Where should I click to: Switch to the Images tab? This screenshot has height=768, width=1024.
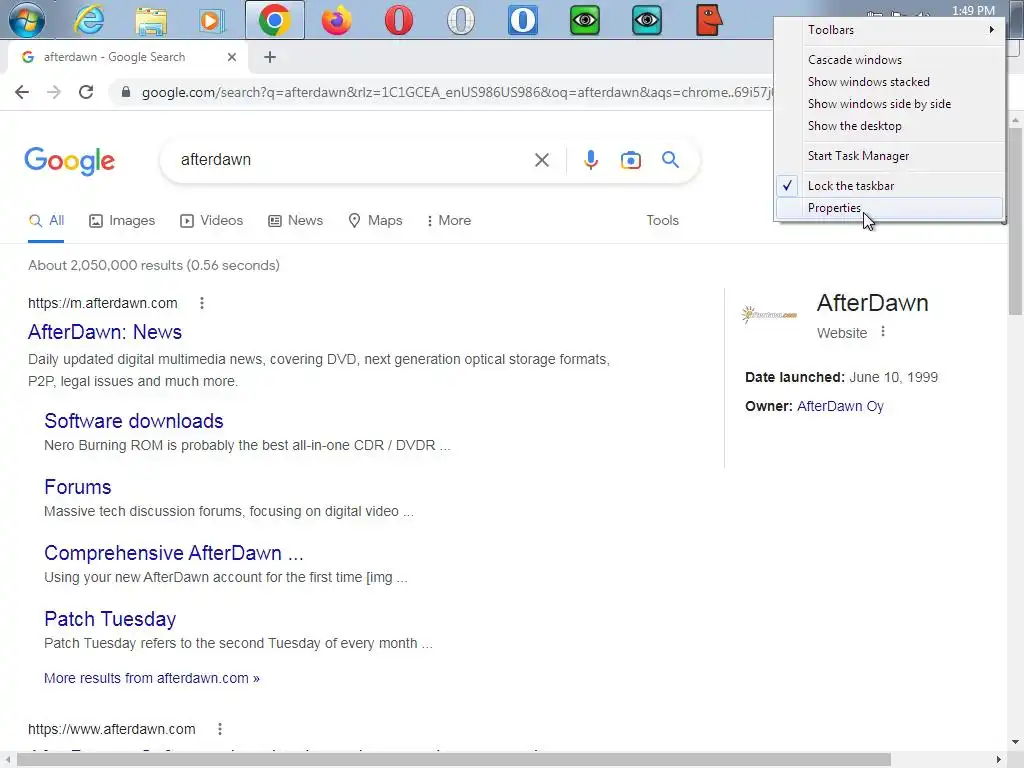tap(122, 221)
